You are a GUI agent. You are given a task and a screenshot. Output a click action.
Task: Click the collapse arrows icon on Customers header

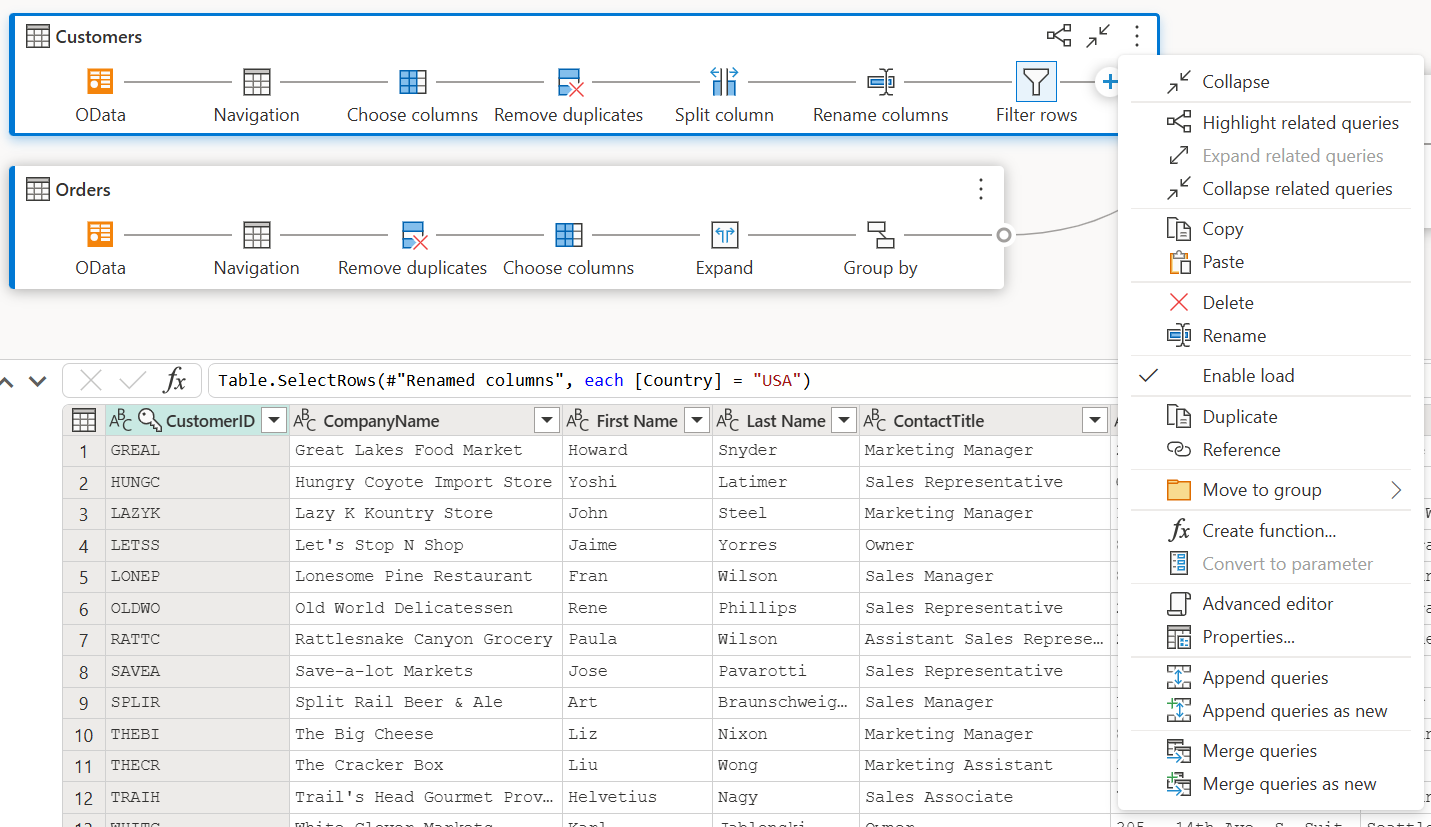(1098, 37)
